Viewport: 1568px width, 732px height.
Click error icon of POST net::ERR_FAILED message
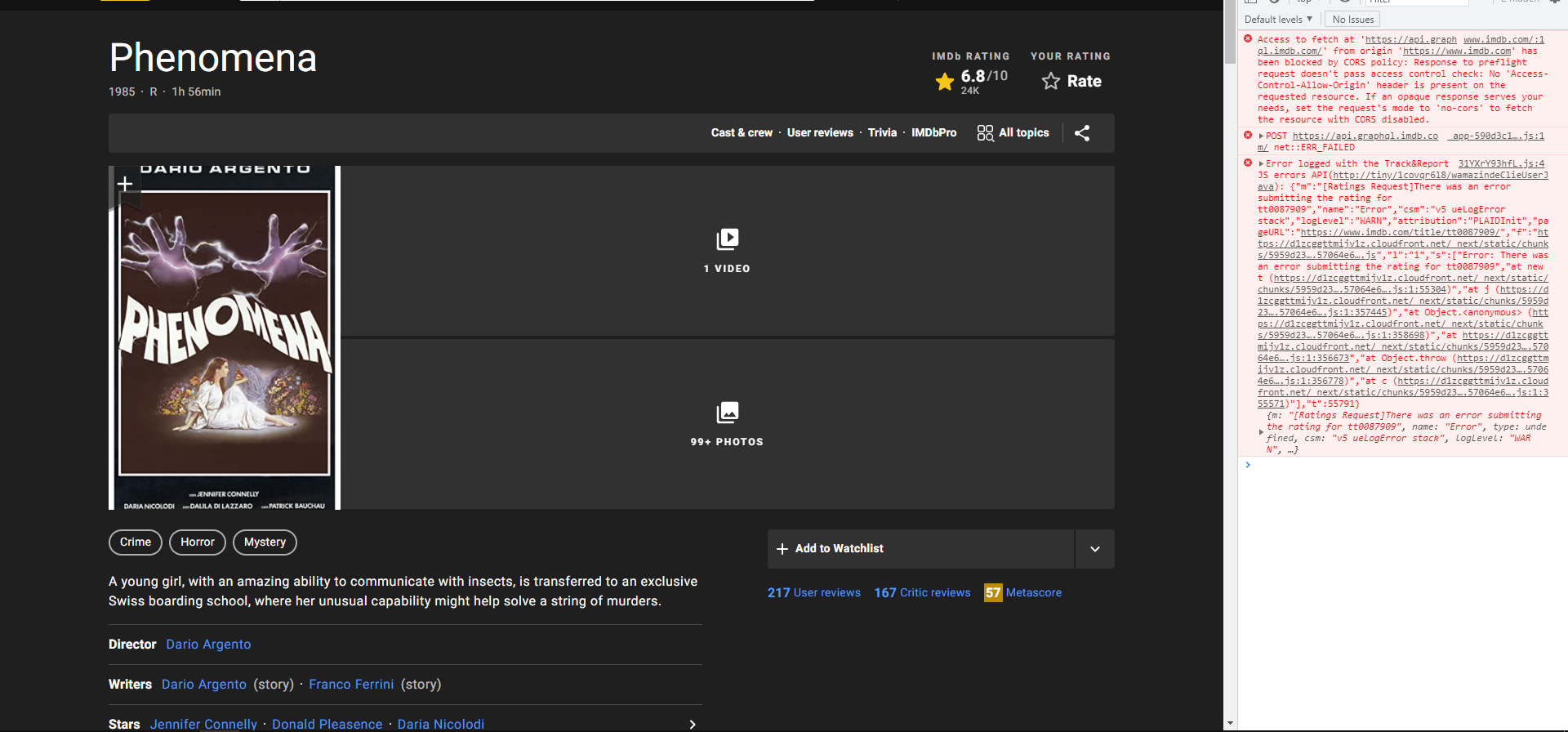(x=1248, y=136)
